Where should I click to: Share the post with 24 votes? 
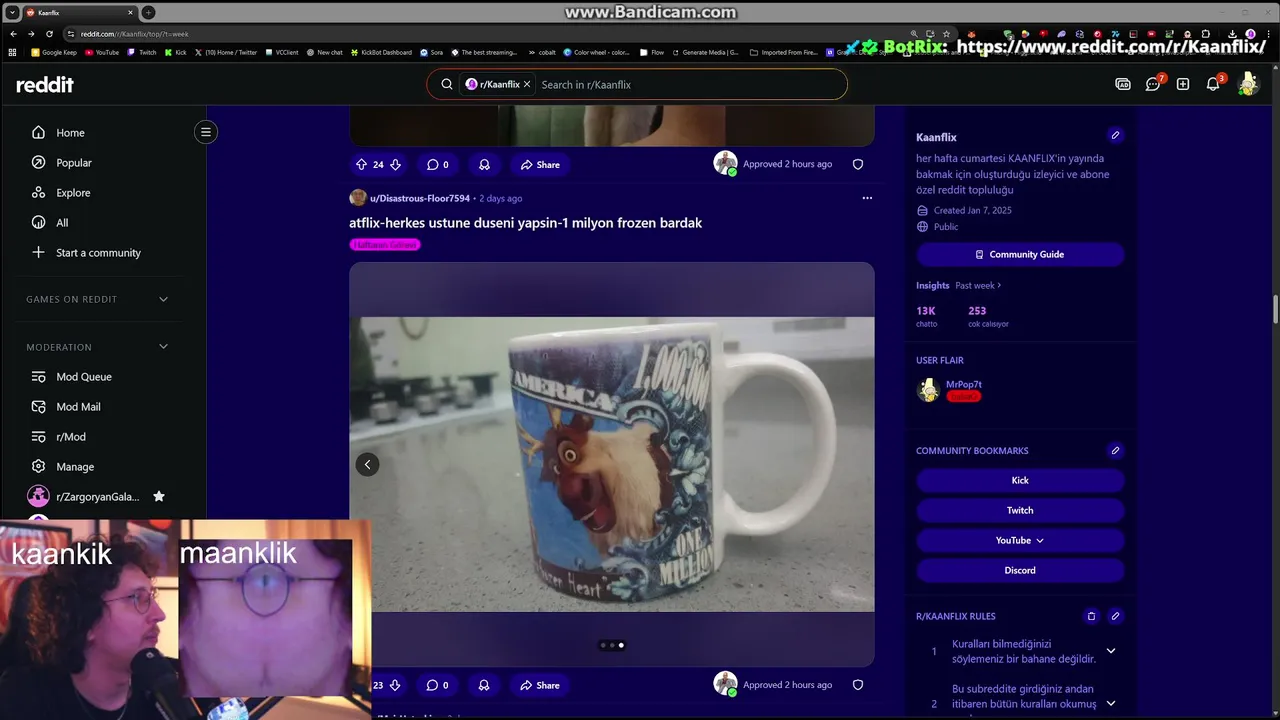point(540,165)
